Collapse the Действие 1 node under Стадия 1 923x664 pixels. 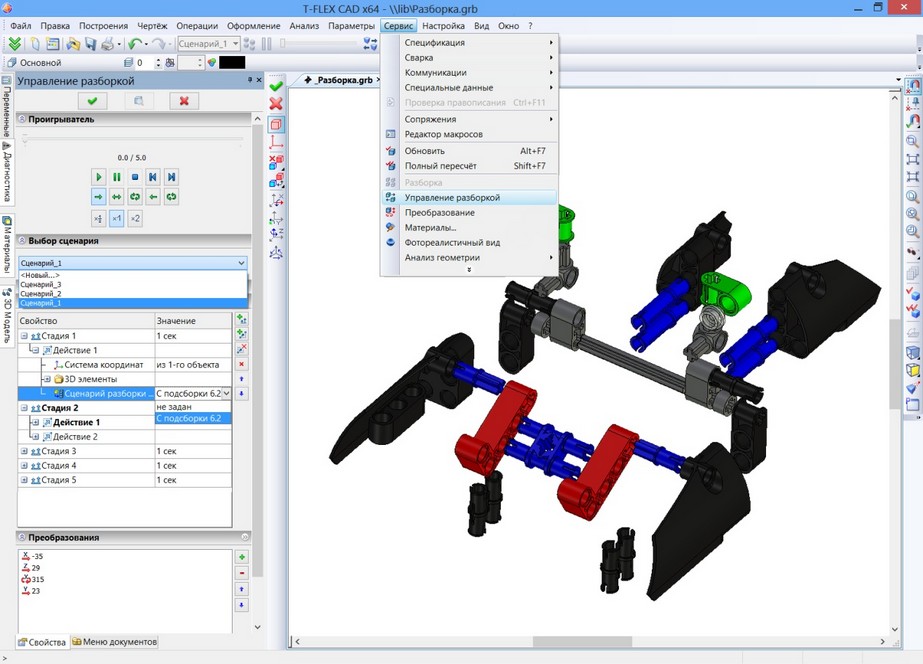click(x=35, y=350)
